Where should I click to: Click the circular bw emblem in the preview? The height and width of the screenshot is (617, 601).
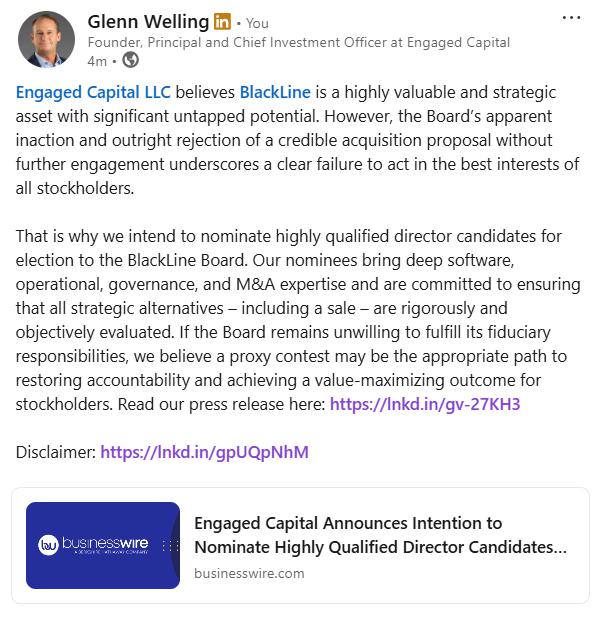tap(49, 545)
